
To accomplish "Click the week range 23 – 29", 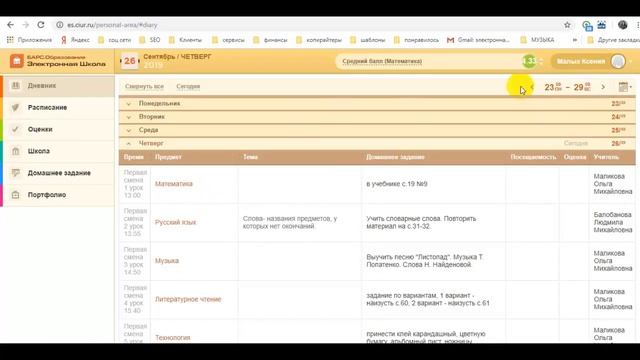I will pyautogui.click(x=567, y=87).
